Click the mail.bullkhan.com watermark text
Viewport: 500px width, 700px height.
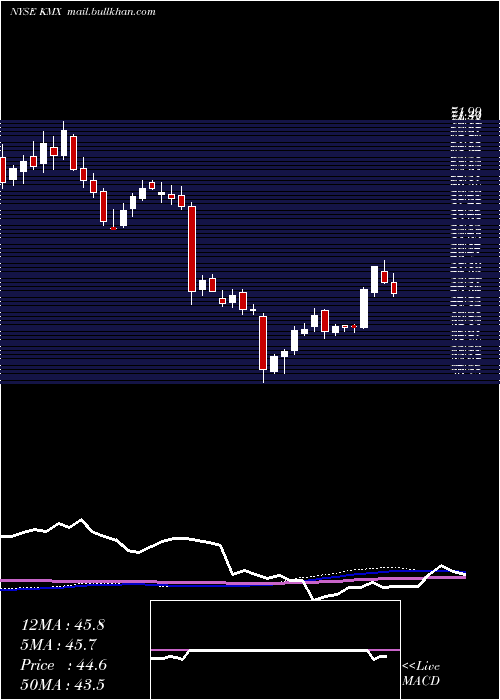[111, 12]
